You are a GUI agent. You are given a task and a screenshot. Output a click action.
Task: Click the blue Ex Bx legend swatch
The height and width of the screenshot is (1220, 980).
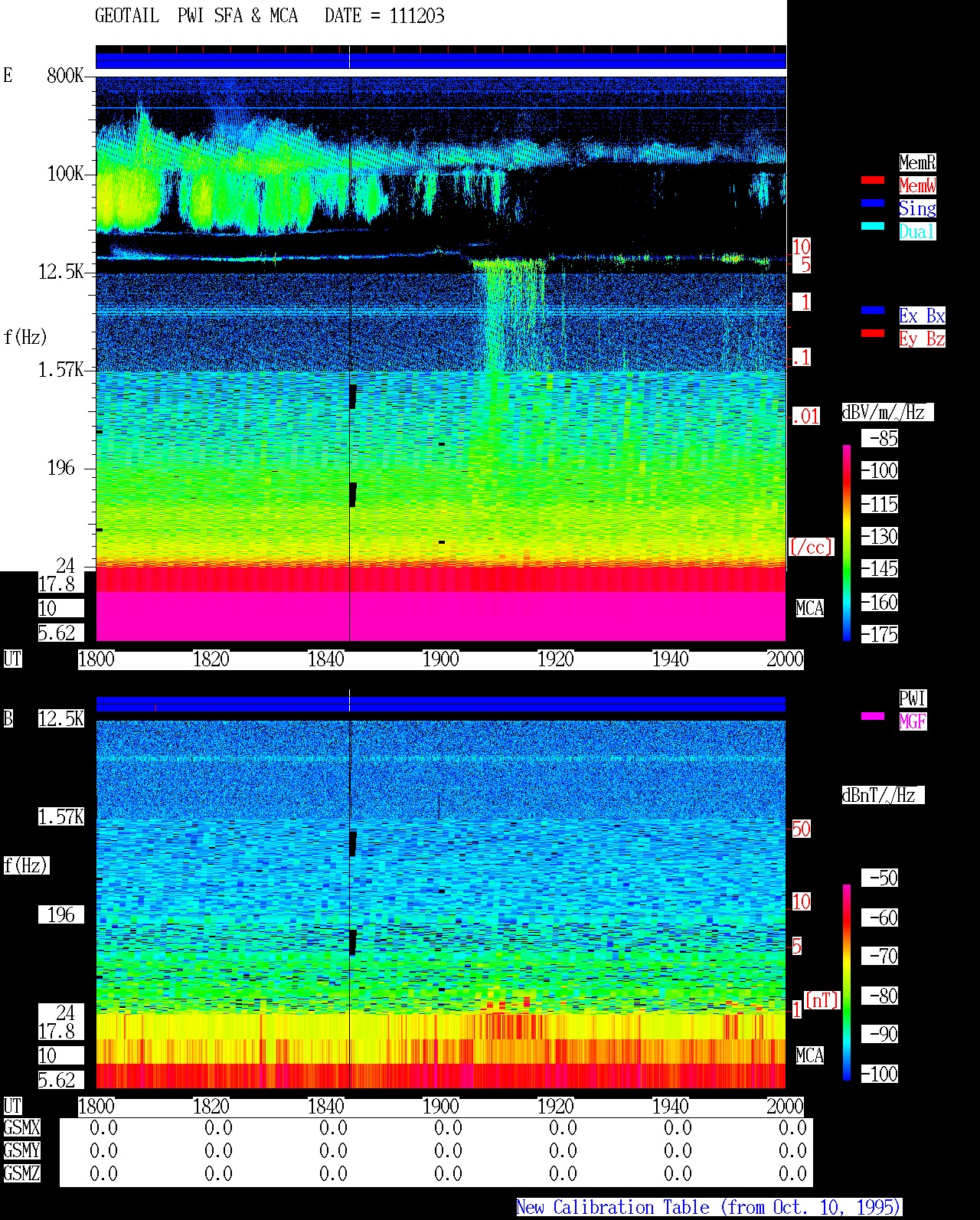tap(872, 311)
